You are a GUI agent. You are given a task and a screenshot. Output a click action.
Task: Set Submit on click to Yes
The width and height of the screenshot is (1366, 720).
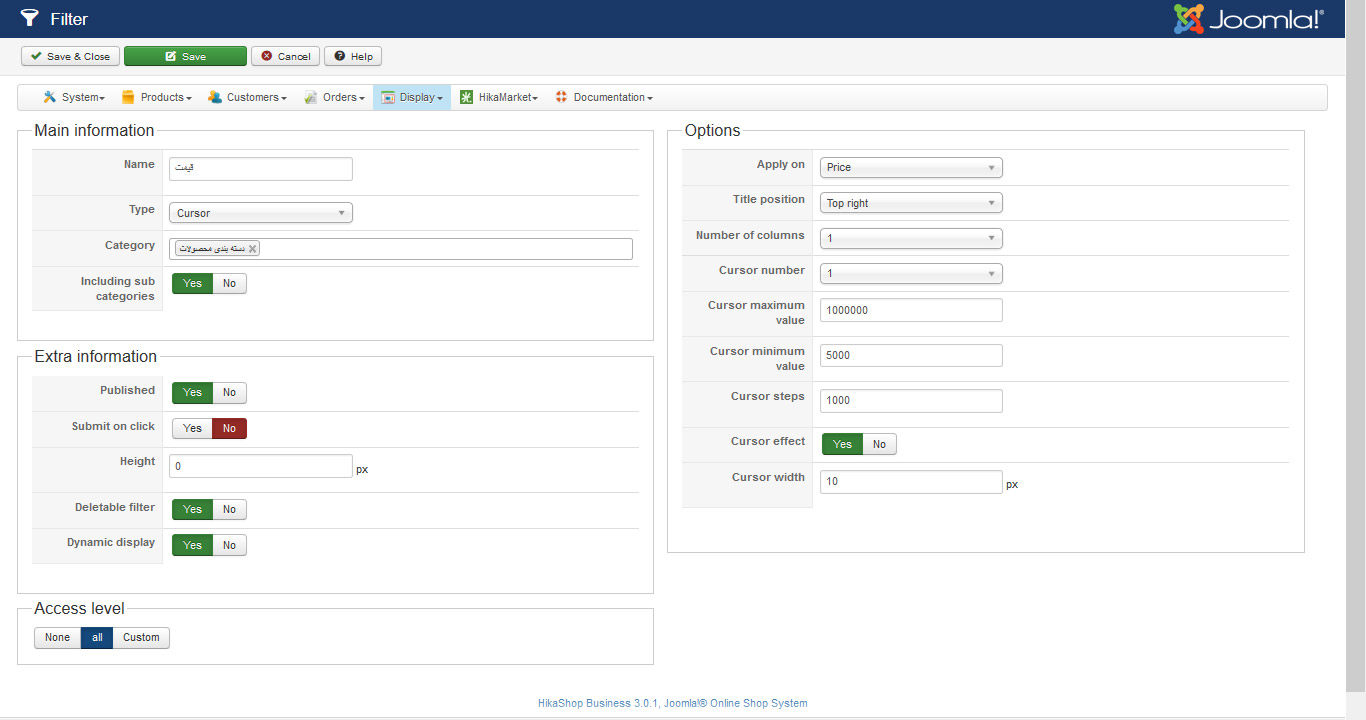click(x=192, y=428)
